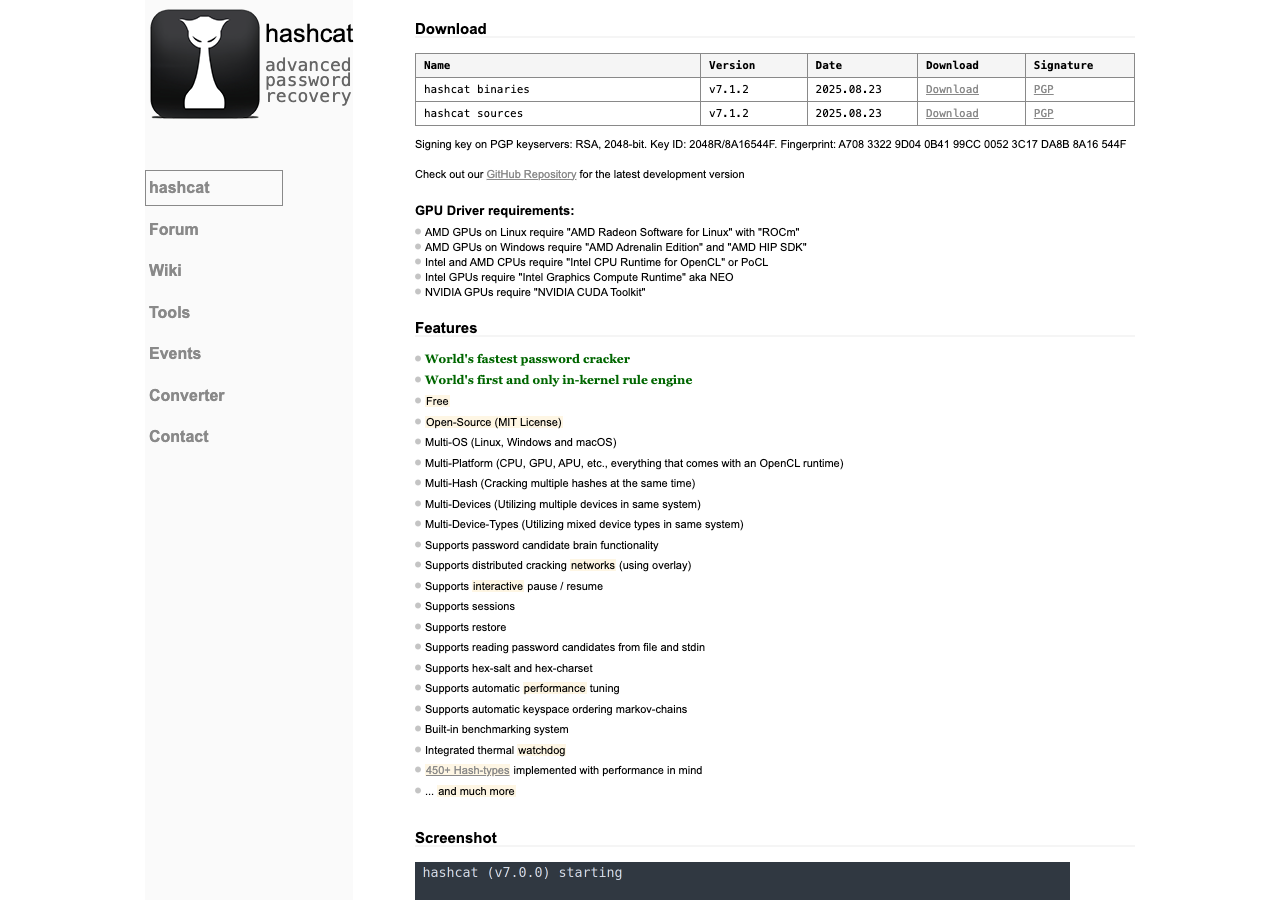Viewport: 1280px width, 900px height.
Task: Open the PGP signature for hashcat sources
Action: tap(1043, 113)
